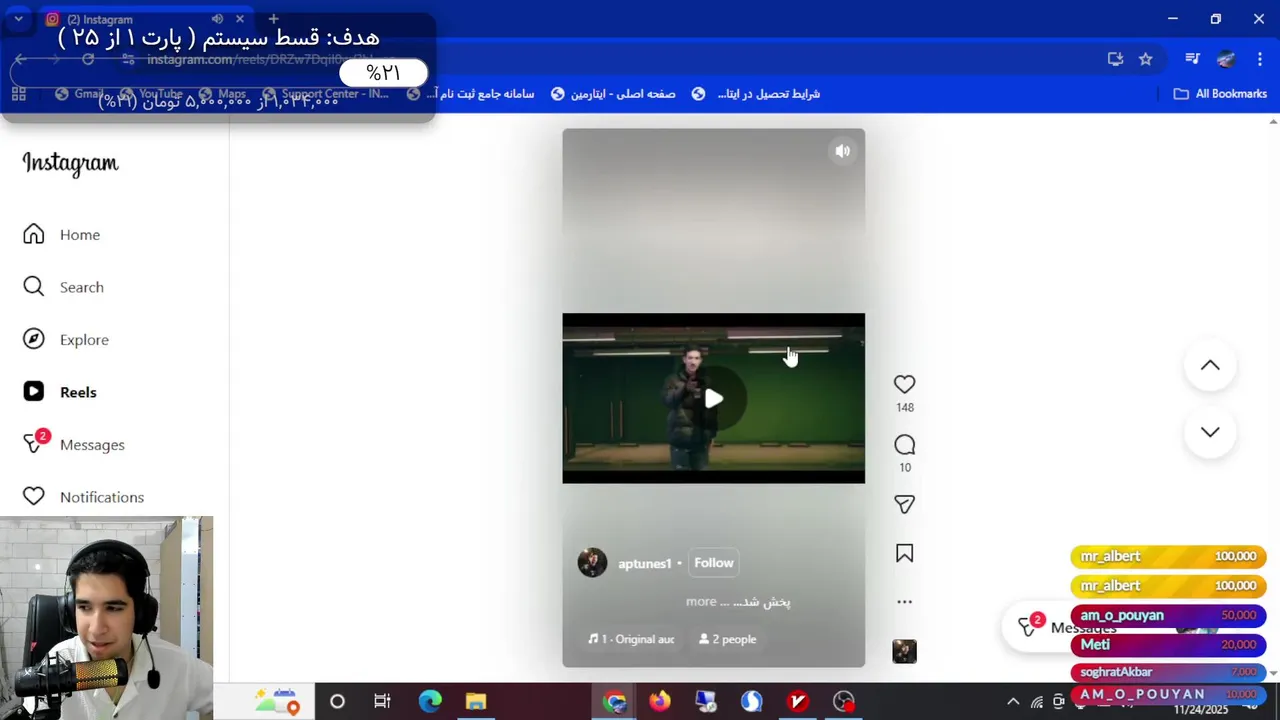Click the taskbar weather widget
1280x720 pixels.
pos(277,702)
